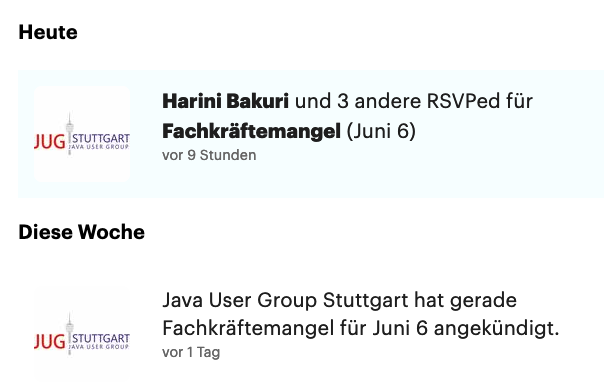Click 'STUTTGART' wordmark in the Heute logo
Image resolution: width=604 pixels, height=391 pixels.
click(101, 138)
